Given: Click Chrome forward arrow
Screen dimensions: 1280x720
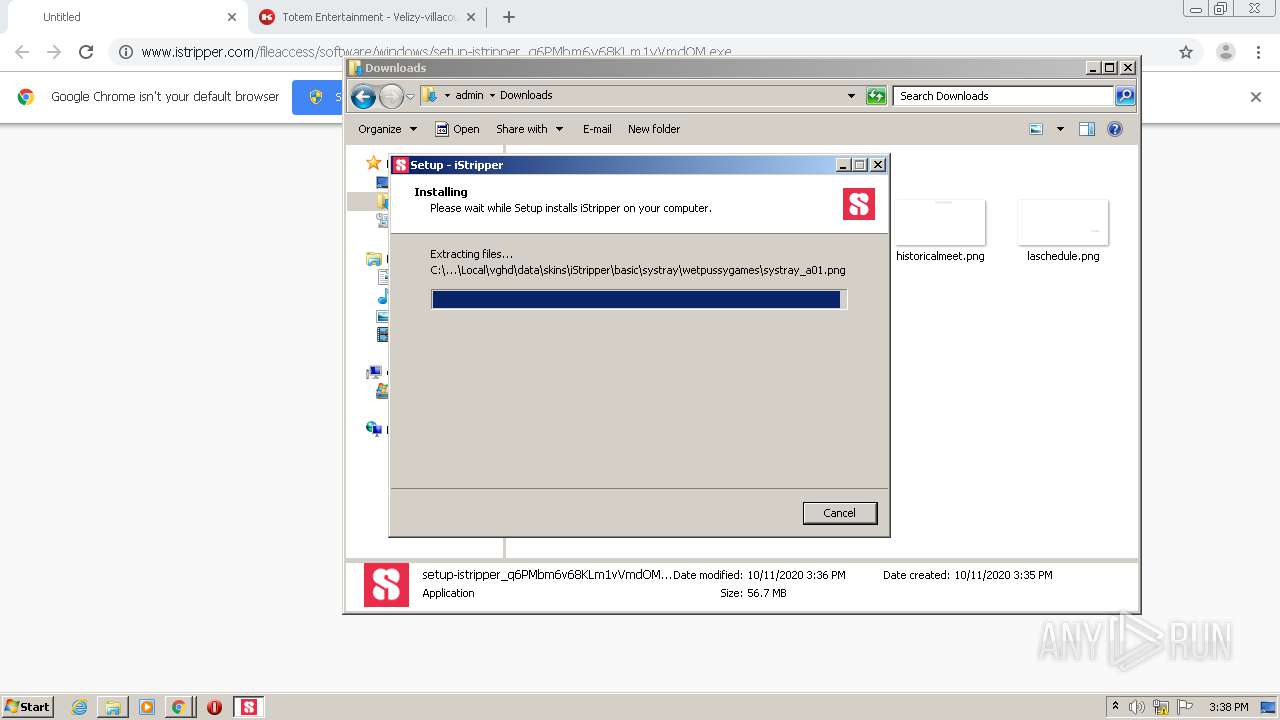Looking at the screenshot, I should (x=54, y=52).
